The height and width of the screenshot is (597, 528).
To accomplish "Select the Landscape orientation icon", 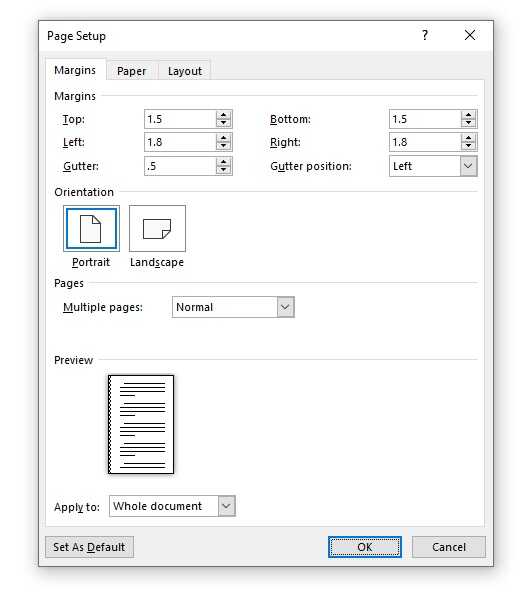I will [157, 228].
